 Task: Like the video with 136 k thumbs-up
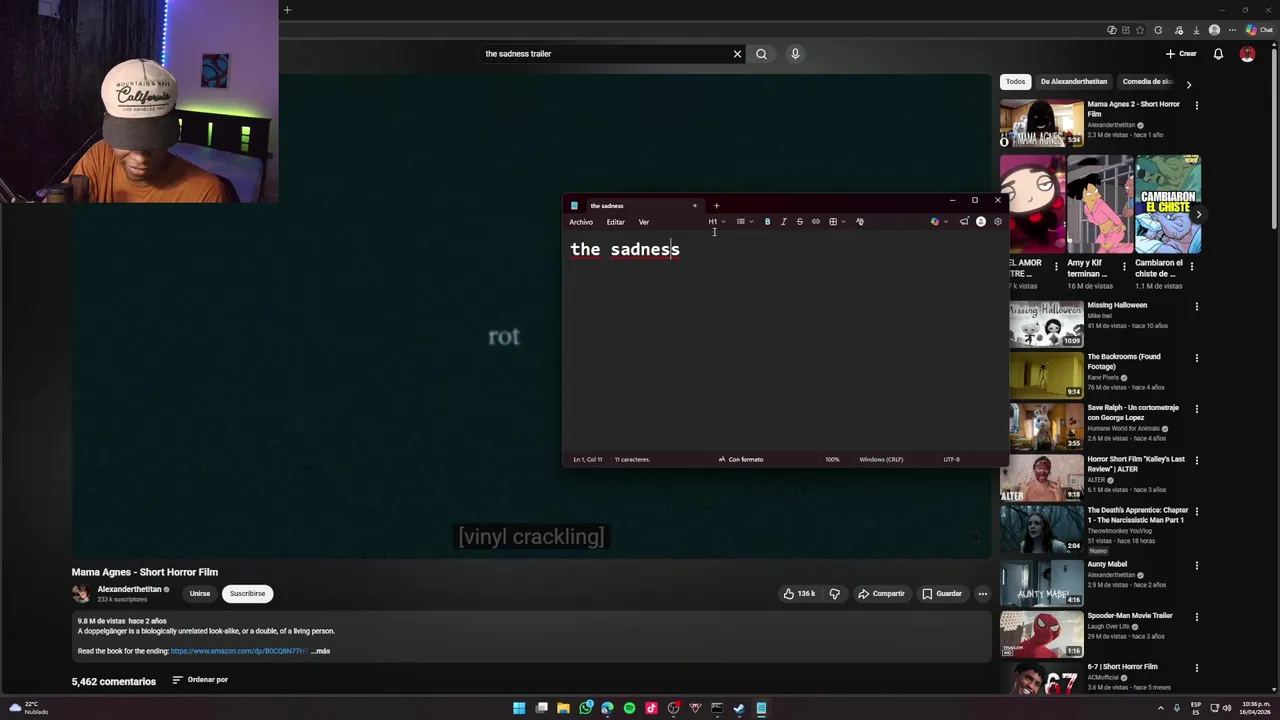(800, 594)
